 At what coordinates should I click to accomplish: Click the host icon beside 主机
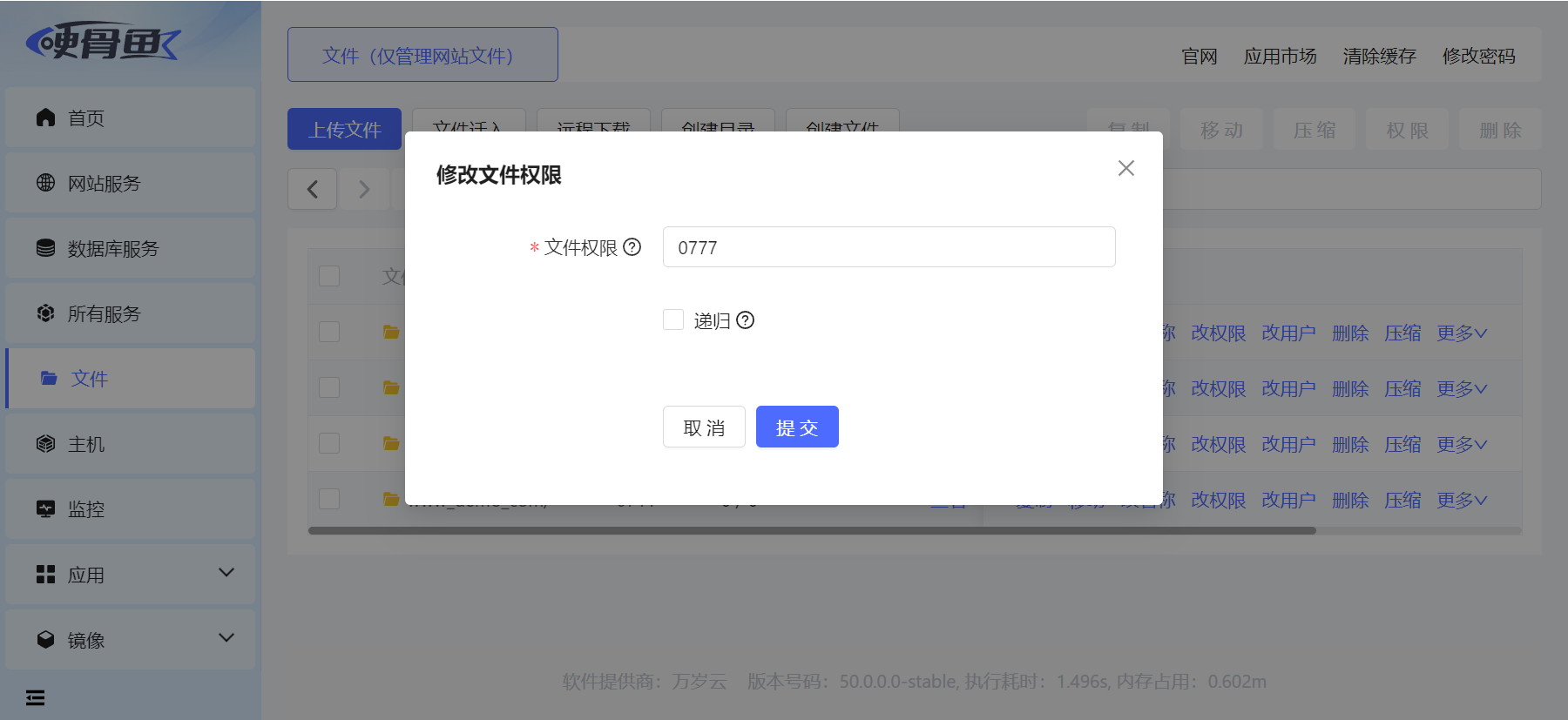click(45, 444)
